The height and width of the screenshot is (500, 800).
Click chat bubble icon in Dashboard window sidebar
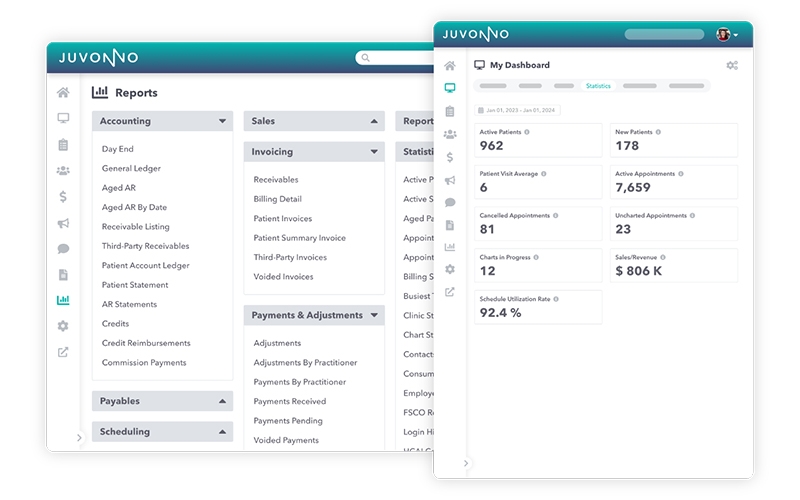pyautogui.click(x=449, y=203)
